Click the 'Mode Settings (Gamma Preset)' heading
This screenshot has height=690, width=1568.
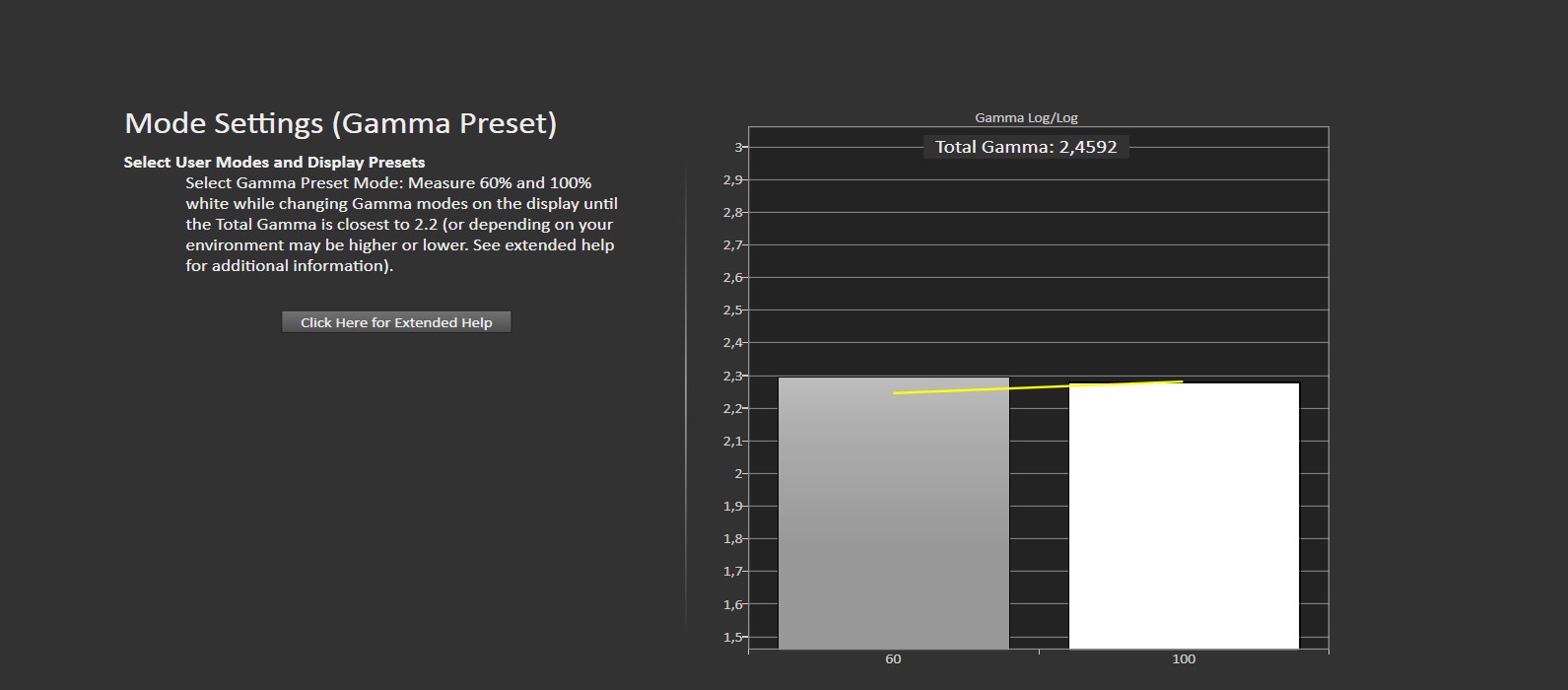(x=340, y=123)
